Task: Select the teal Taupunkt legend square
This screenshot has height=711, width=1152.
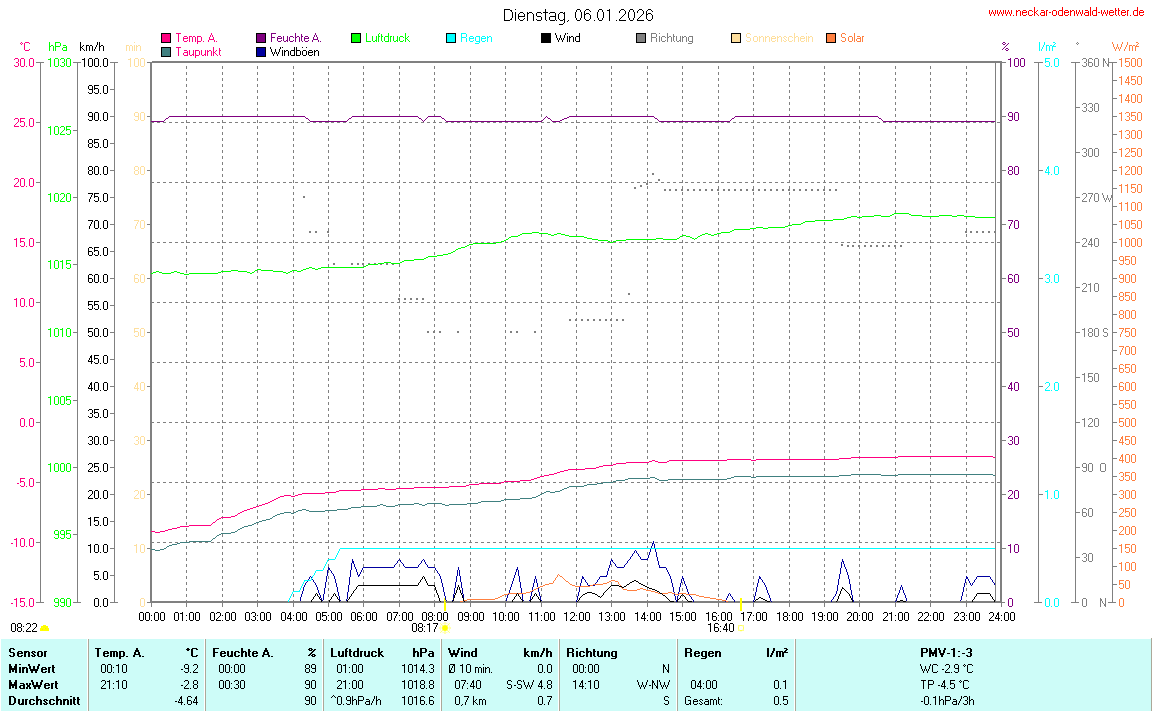Action: 166,51
